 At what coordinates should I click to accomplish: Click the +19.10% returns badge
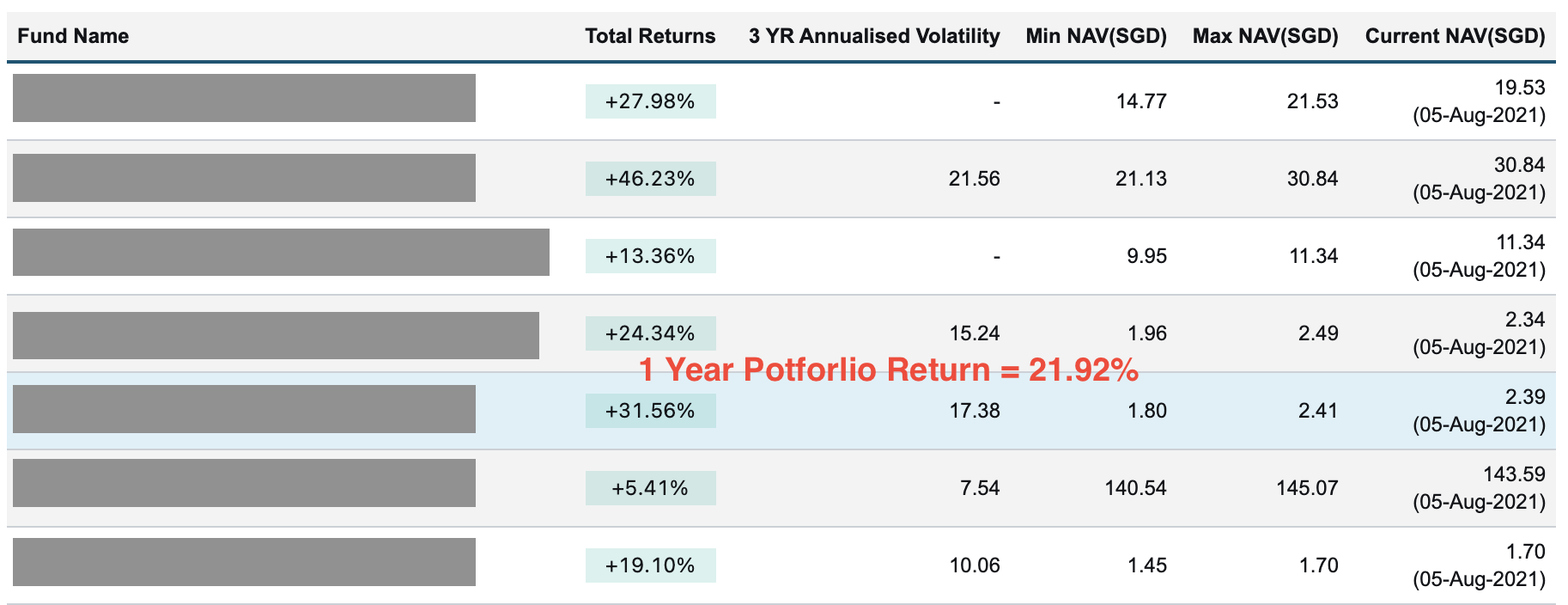tap(650, 565)
